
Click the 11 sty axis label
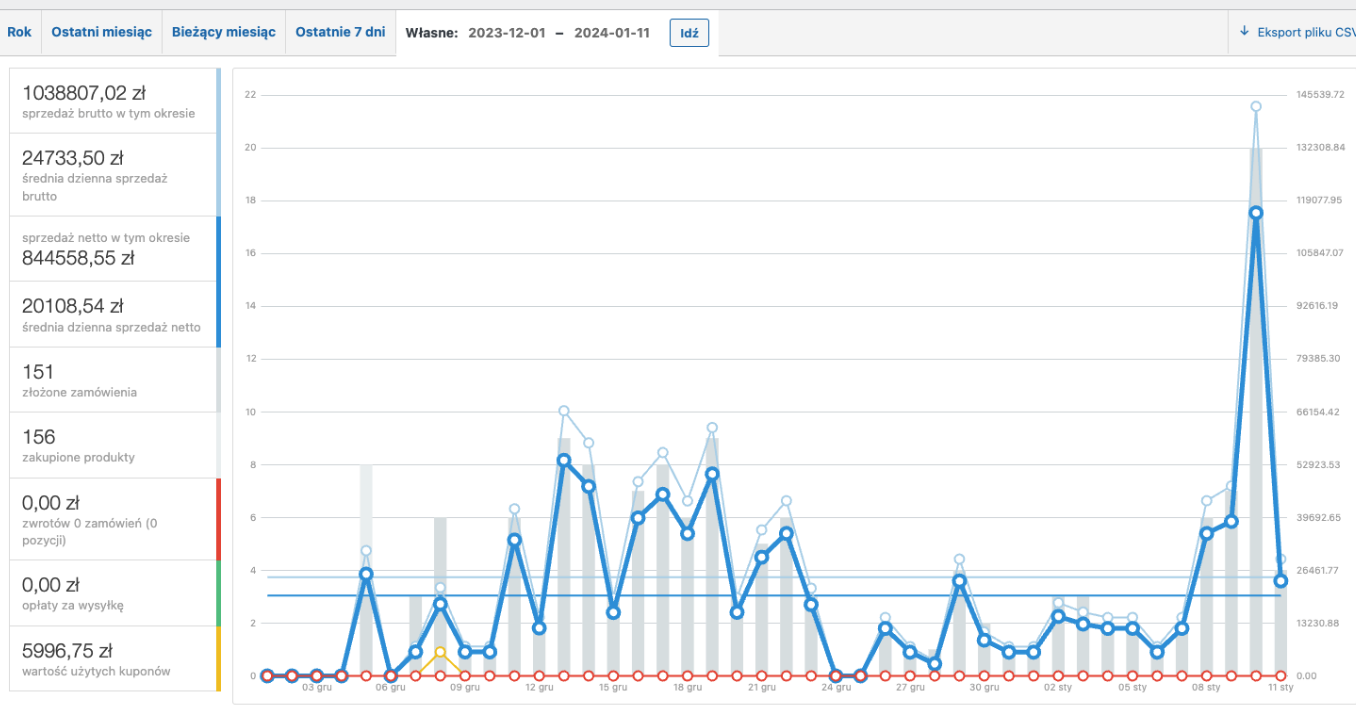(x=1280, y=688)
